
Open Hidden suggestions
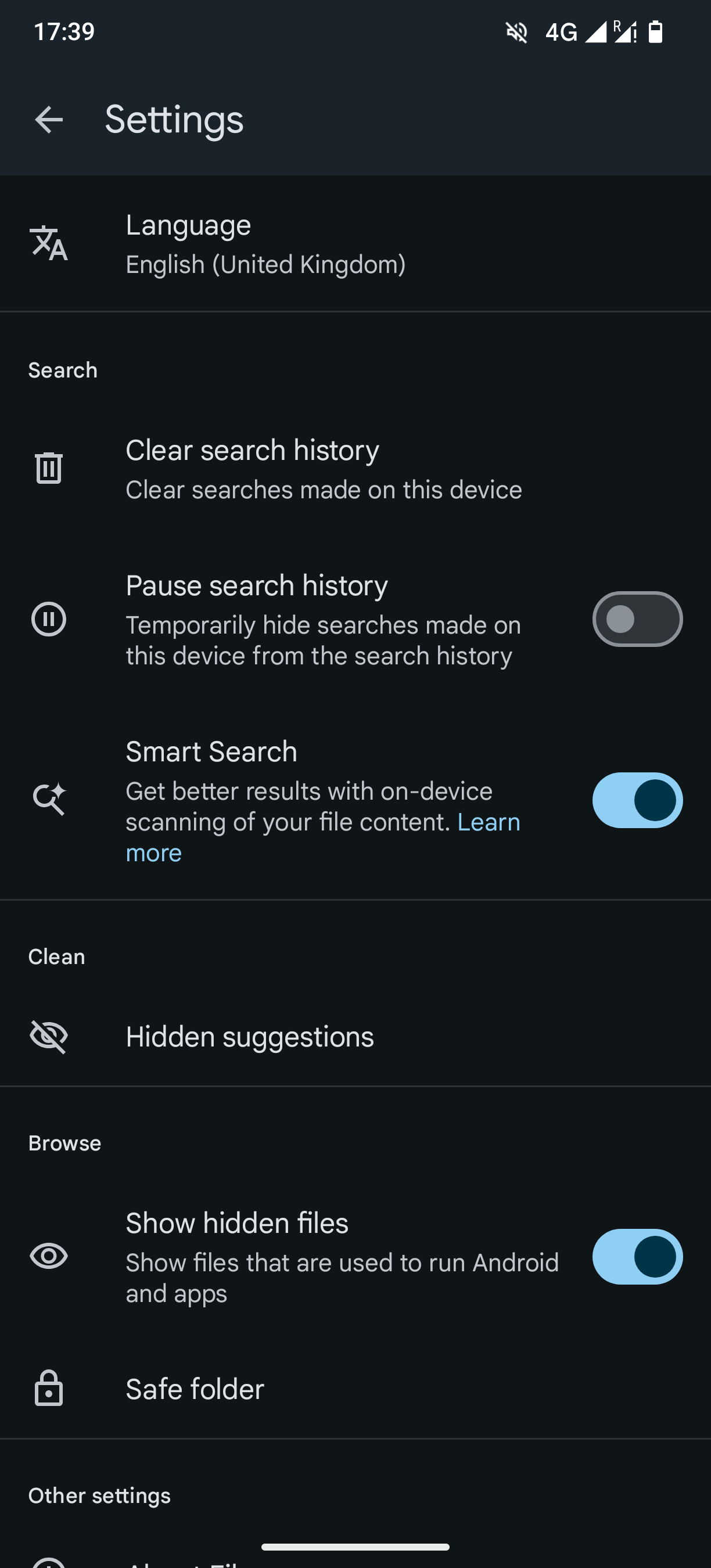pyautogui.click(x=250, y=1037)
